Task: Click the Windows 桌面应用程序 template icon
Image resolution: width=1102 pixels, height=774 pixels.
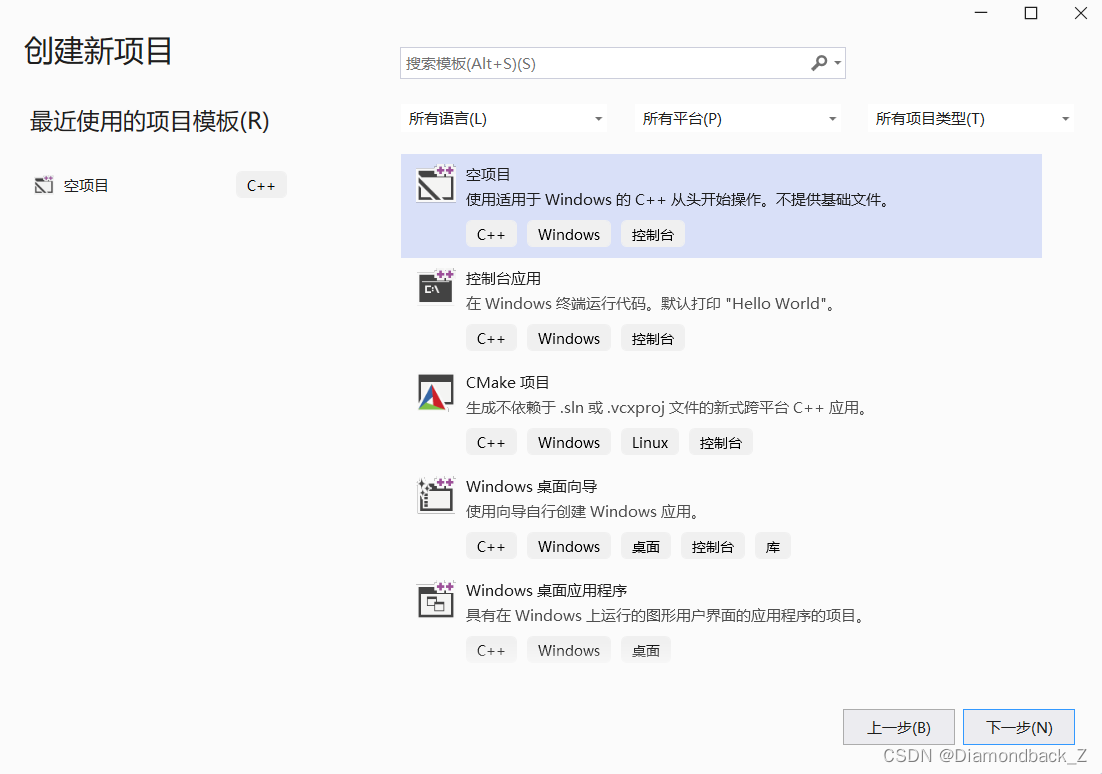Action: pyautogui.click(x=436, y=600)
